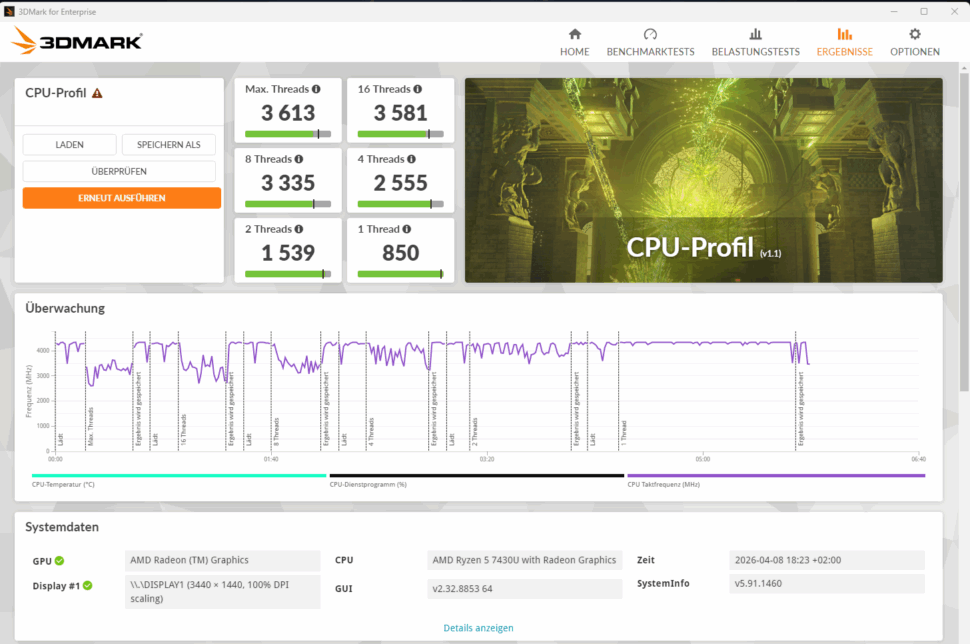The width and height of the screenshot is (970, 644).
Task: Click the 16 Threads marker in the chart
Action: tap(183, 430)
